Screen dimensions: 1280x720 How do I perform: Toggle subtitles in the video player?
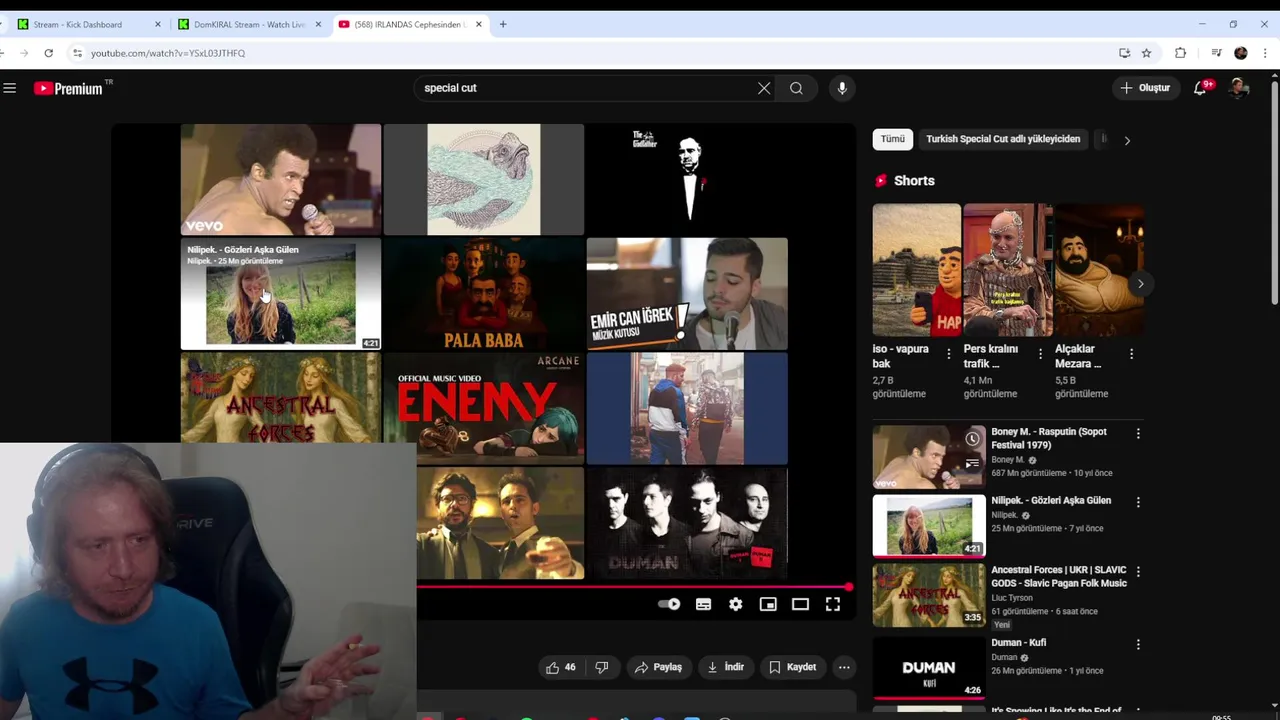(x=704, y=604)
